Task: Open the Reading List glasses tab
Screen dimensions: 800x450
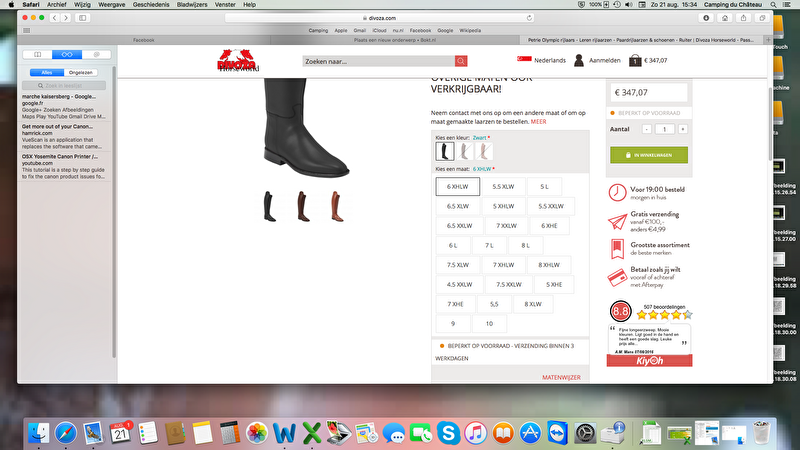Action: (x=67, y=54)
